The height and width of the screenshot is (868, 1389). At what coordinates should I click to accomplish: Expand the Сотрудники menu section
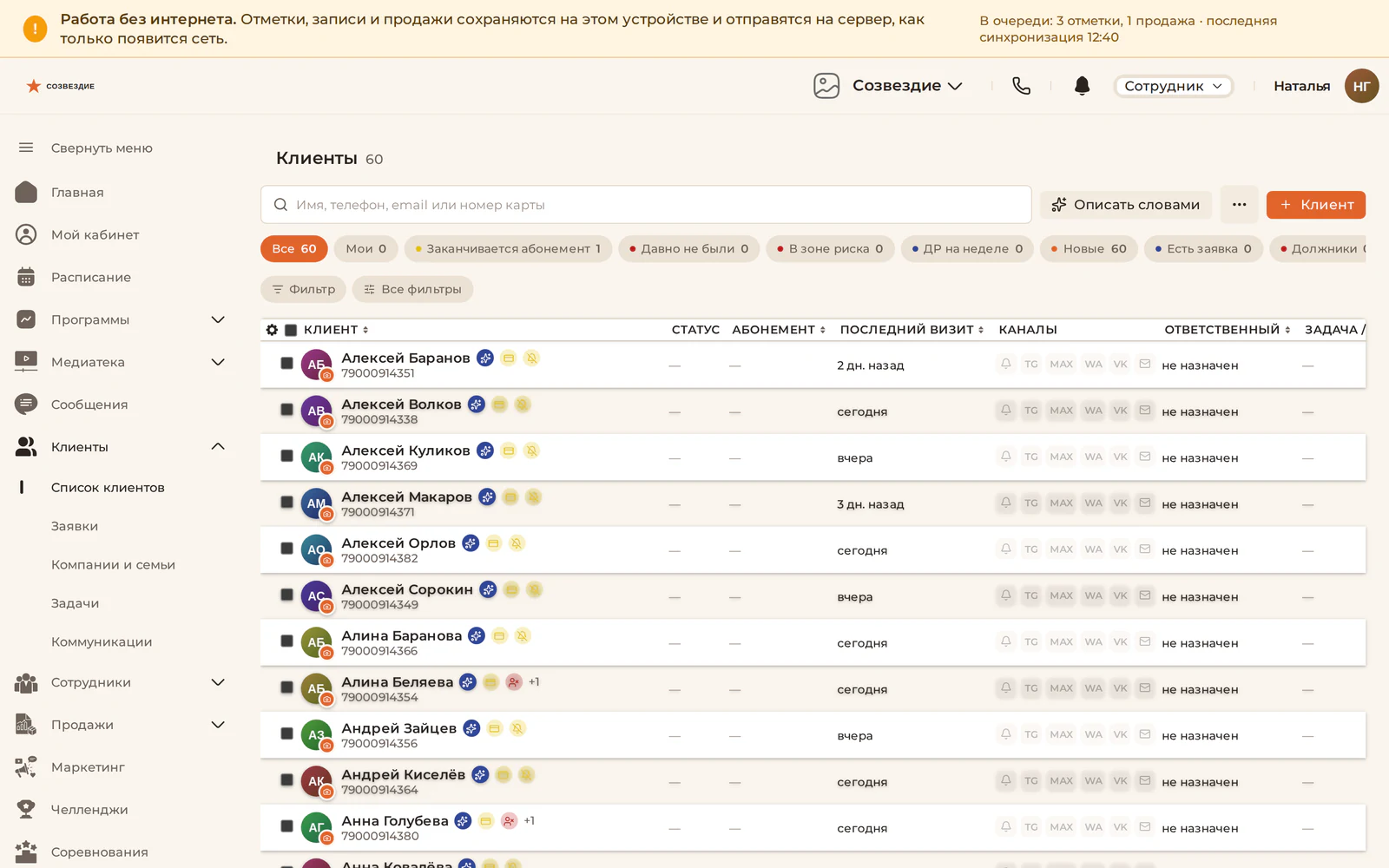(218, 682)
